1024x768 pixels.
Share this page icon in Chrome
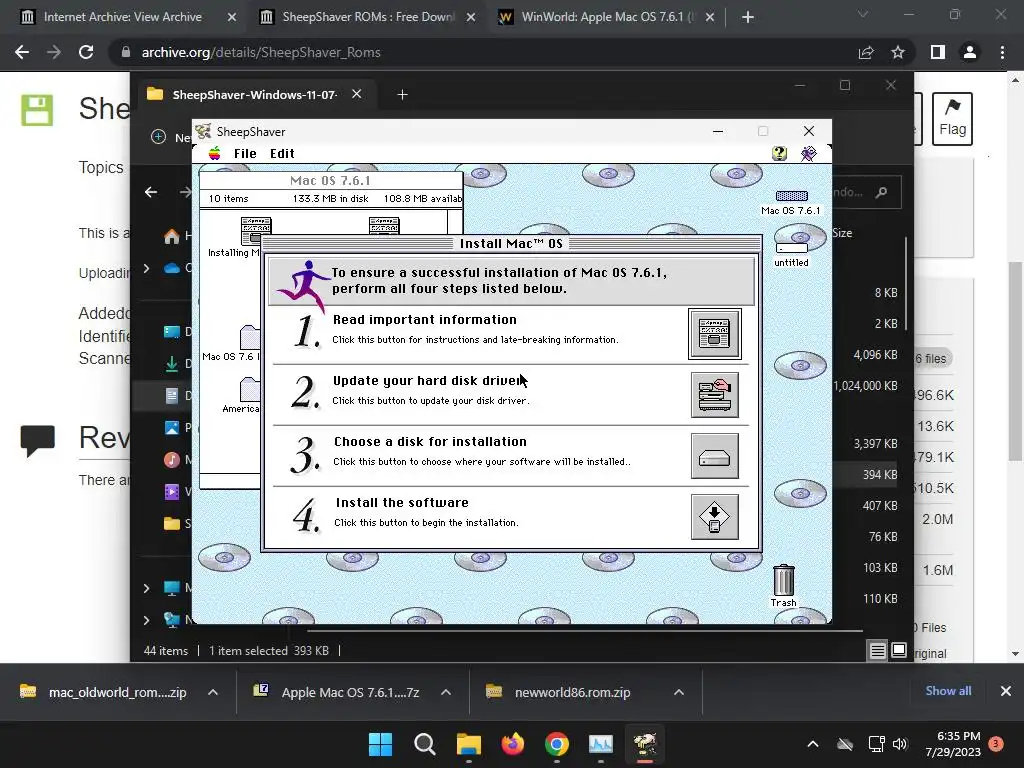pos(866,52)
